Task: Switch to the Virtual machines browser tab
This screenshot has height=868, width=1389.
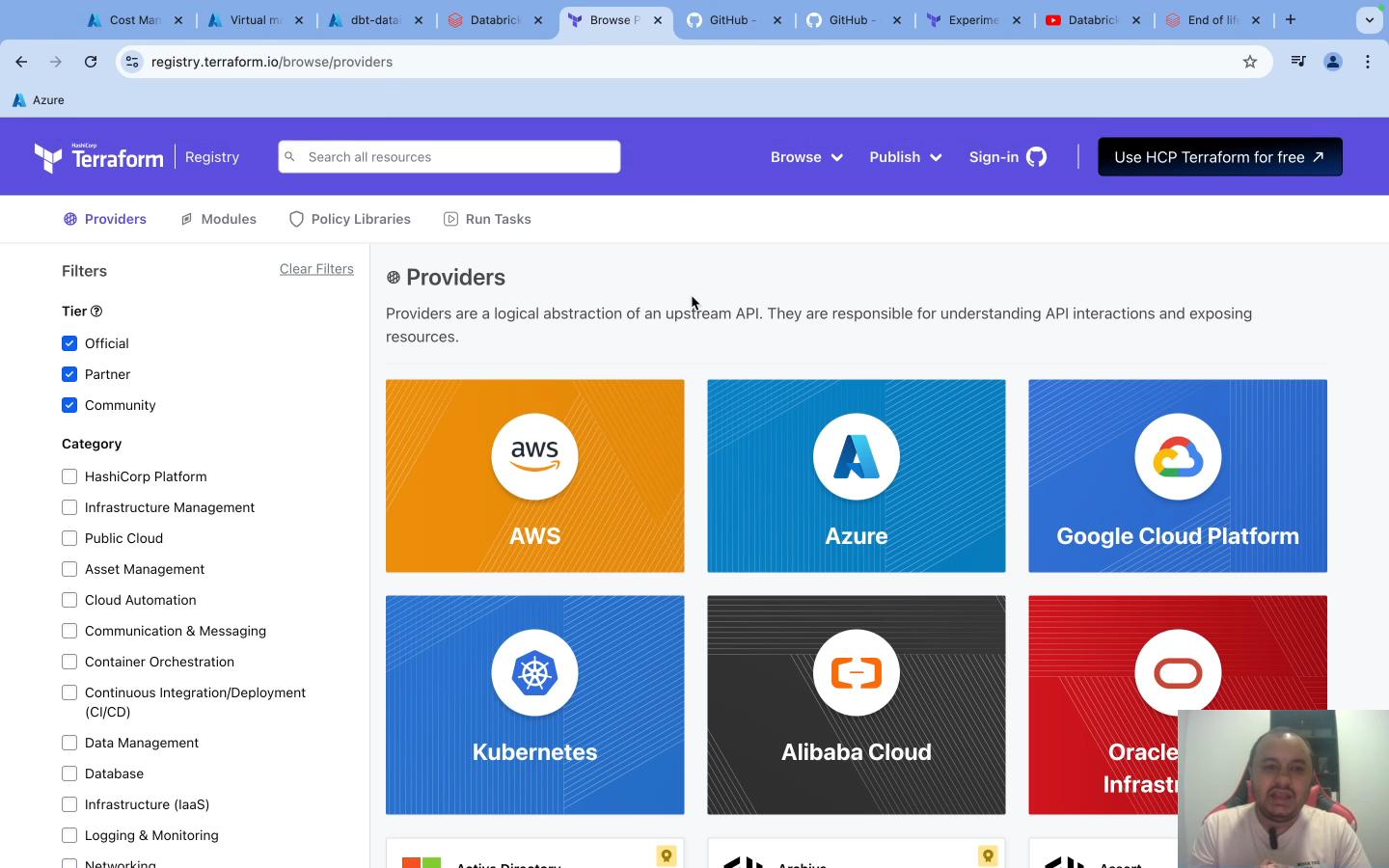Action: pos(256,20)
